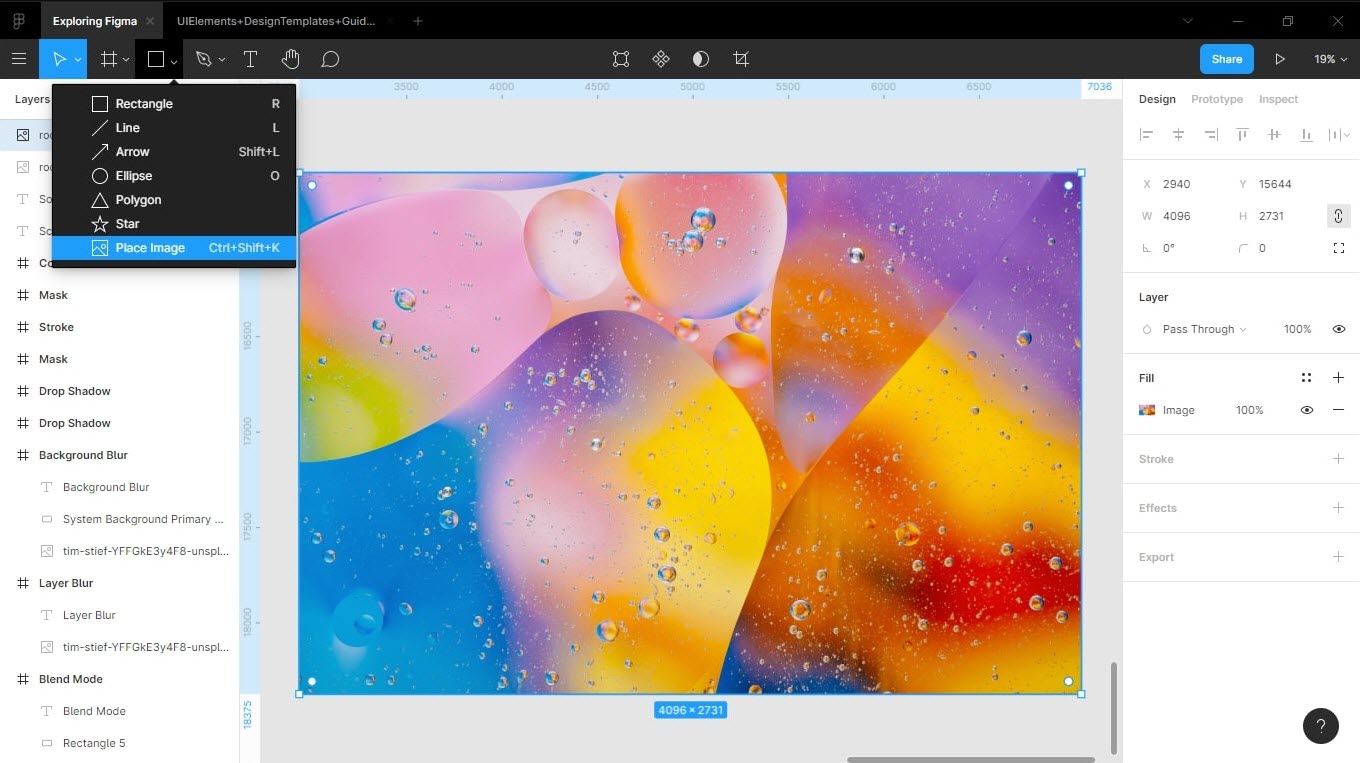Select the Hand tool
The image size is (1360, 763).
290,60
